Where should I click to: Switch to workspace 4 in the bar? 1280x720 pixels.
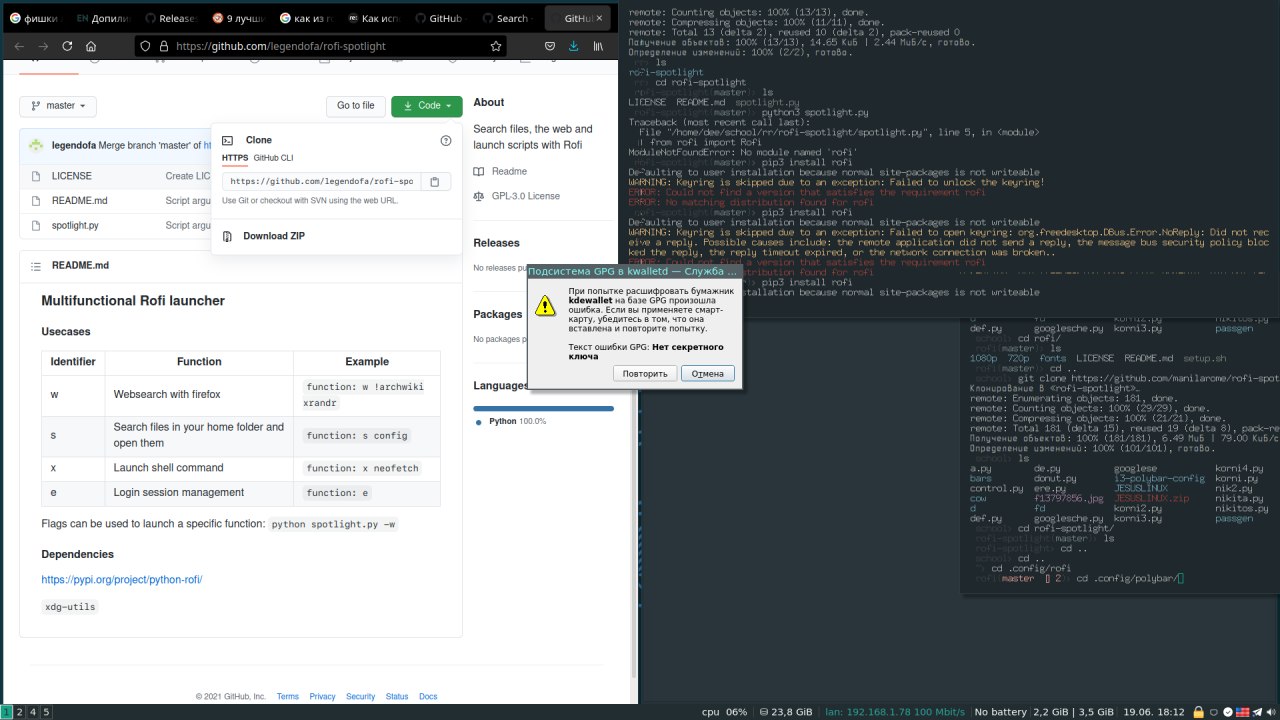coord(33,712)
